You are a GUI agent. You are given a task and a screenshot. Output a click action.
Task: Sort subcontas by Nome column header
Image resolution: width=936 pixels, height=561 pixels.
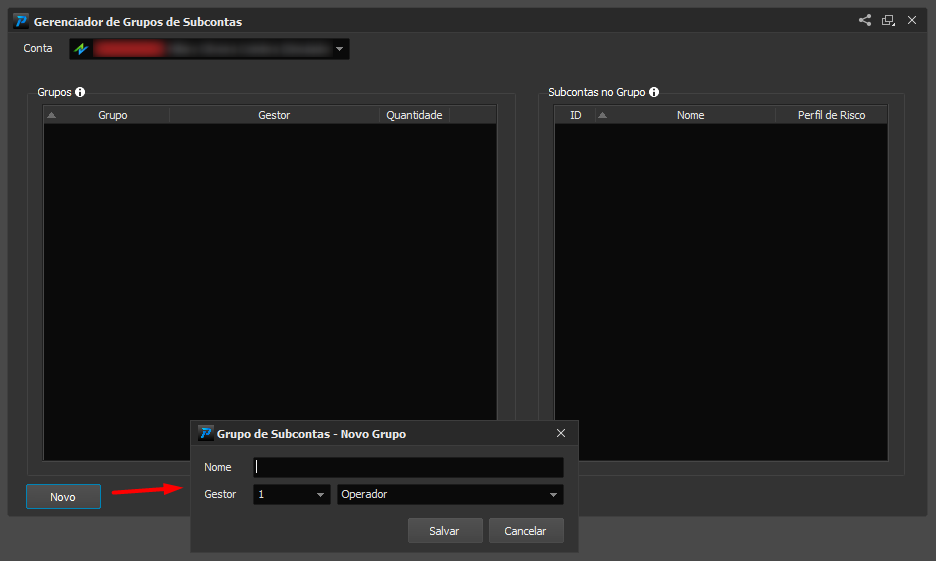(x=690, y=115)
